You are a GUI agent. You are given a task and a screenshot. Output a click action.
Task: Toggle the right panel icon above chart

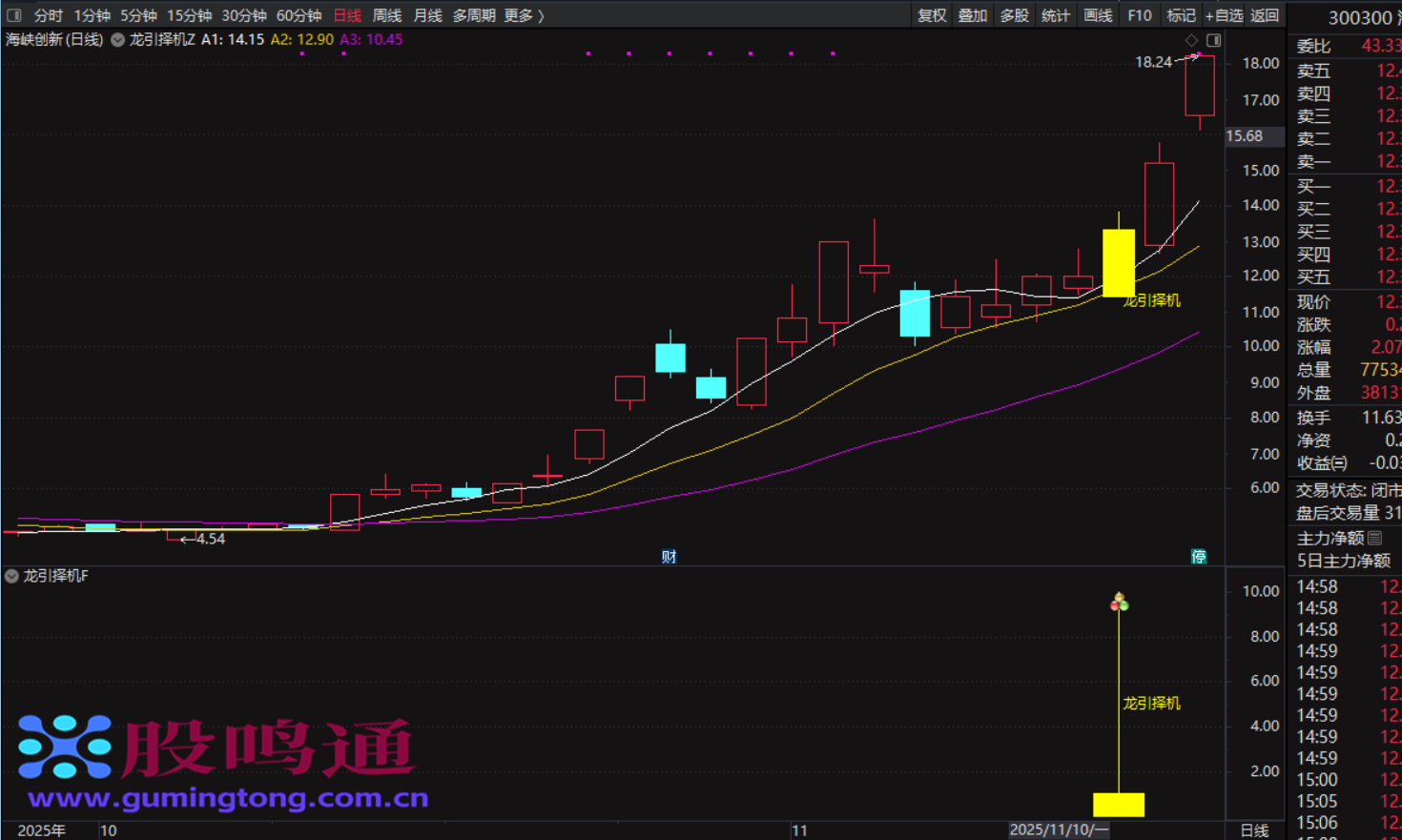[1214, 40]
